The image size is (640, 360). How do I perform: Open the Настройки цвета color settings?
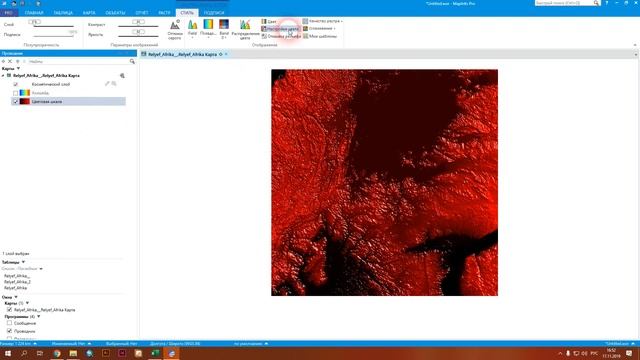click(280, 29)
